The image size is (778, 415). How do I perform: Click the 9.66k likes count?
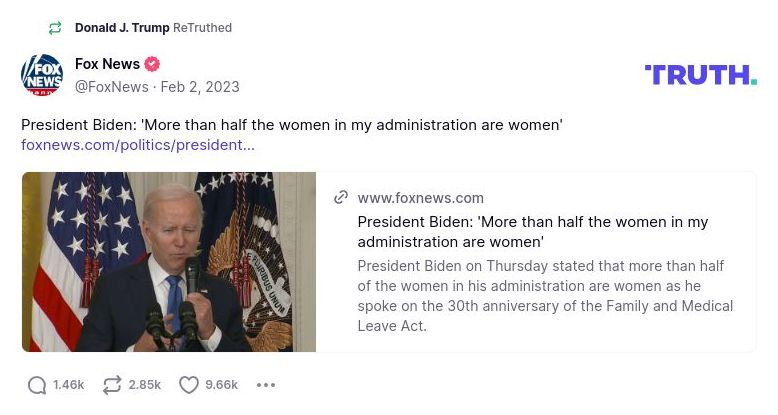click(x=221, y=385)
